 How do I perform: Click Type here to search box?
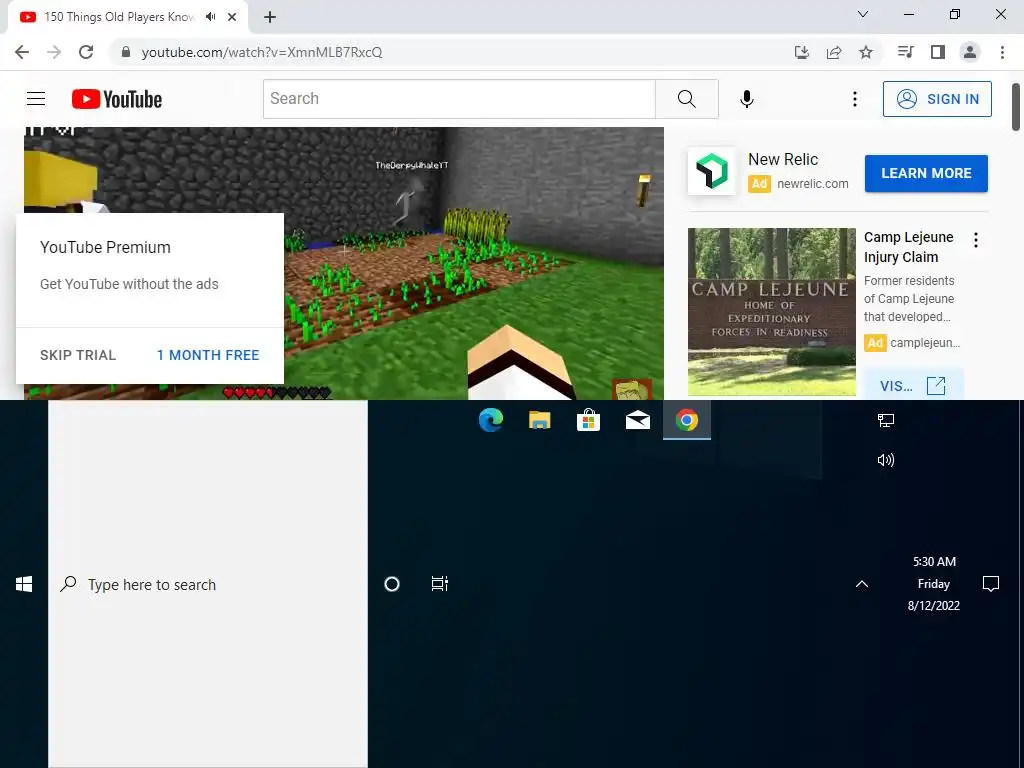208,584
